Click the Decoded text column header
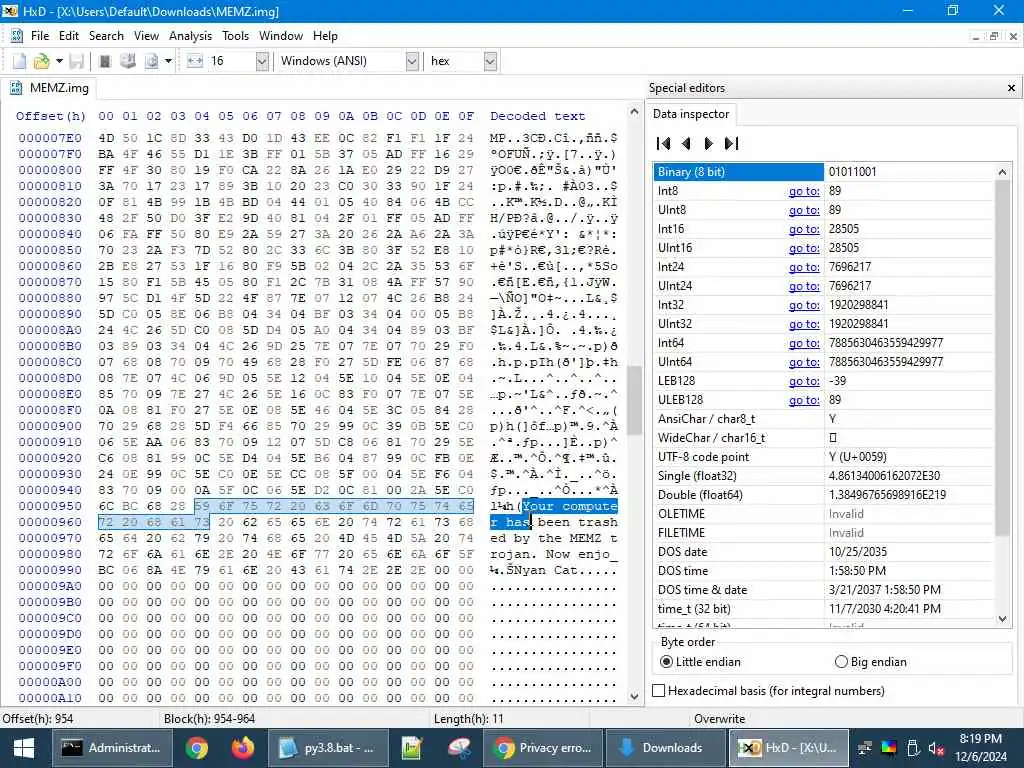1024x768 pixels. [x=537, y=116]
